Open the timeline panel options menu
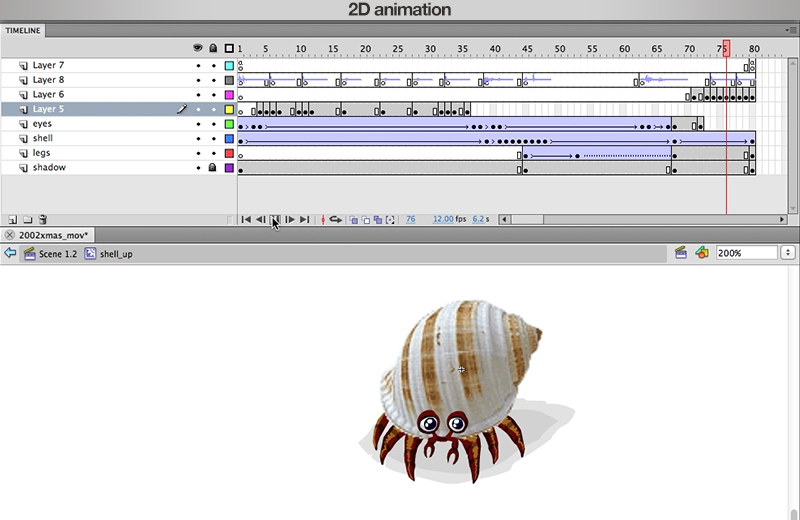The image size is (800, 520). click(792, 30)
